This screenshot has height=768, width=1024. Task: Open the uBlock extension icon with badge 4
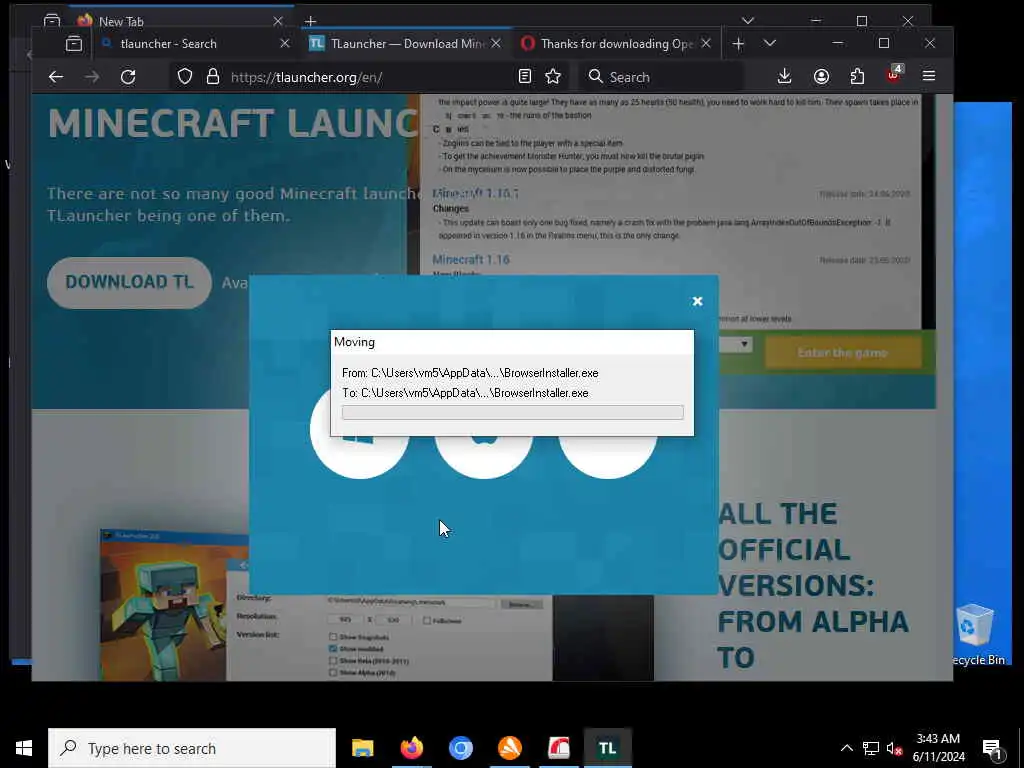point(893,75)
